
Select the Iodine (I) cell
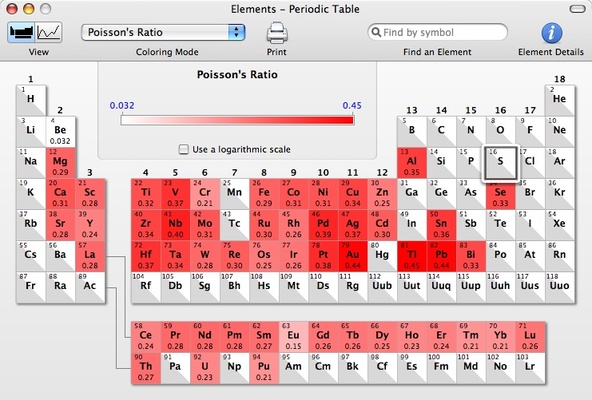[530, 225]
